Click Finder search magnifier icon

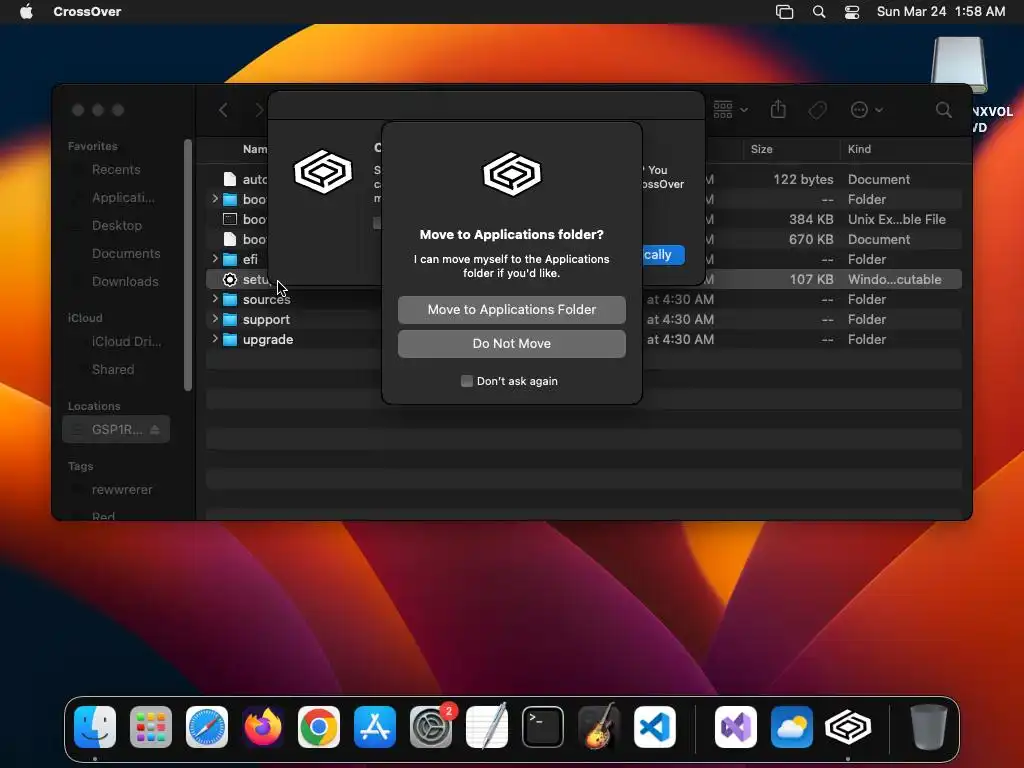[943, 110]
